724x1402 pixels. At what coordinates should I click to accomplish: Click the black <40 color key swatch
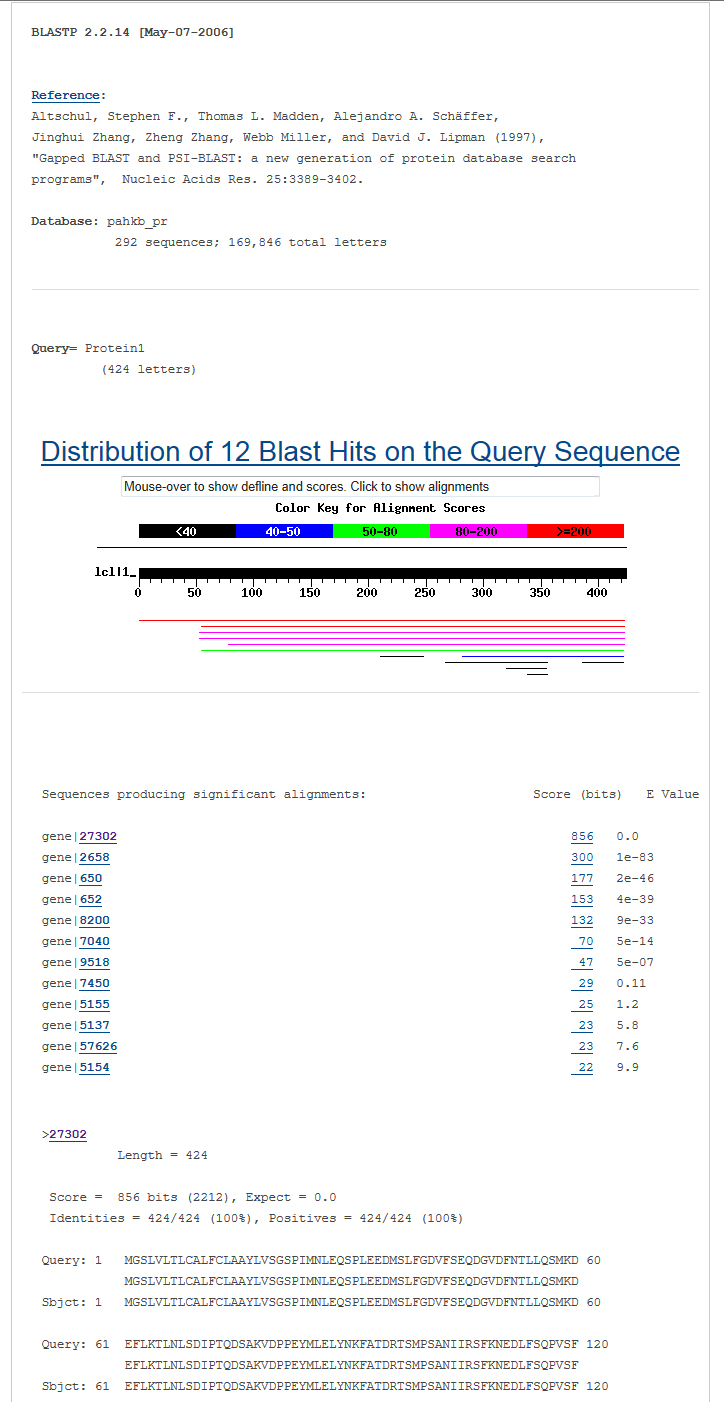click(187, 531)
